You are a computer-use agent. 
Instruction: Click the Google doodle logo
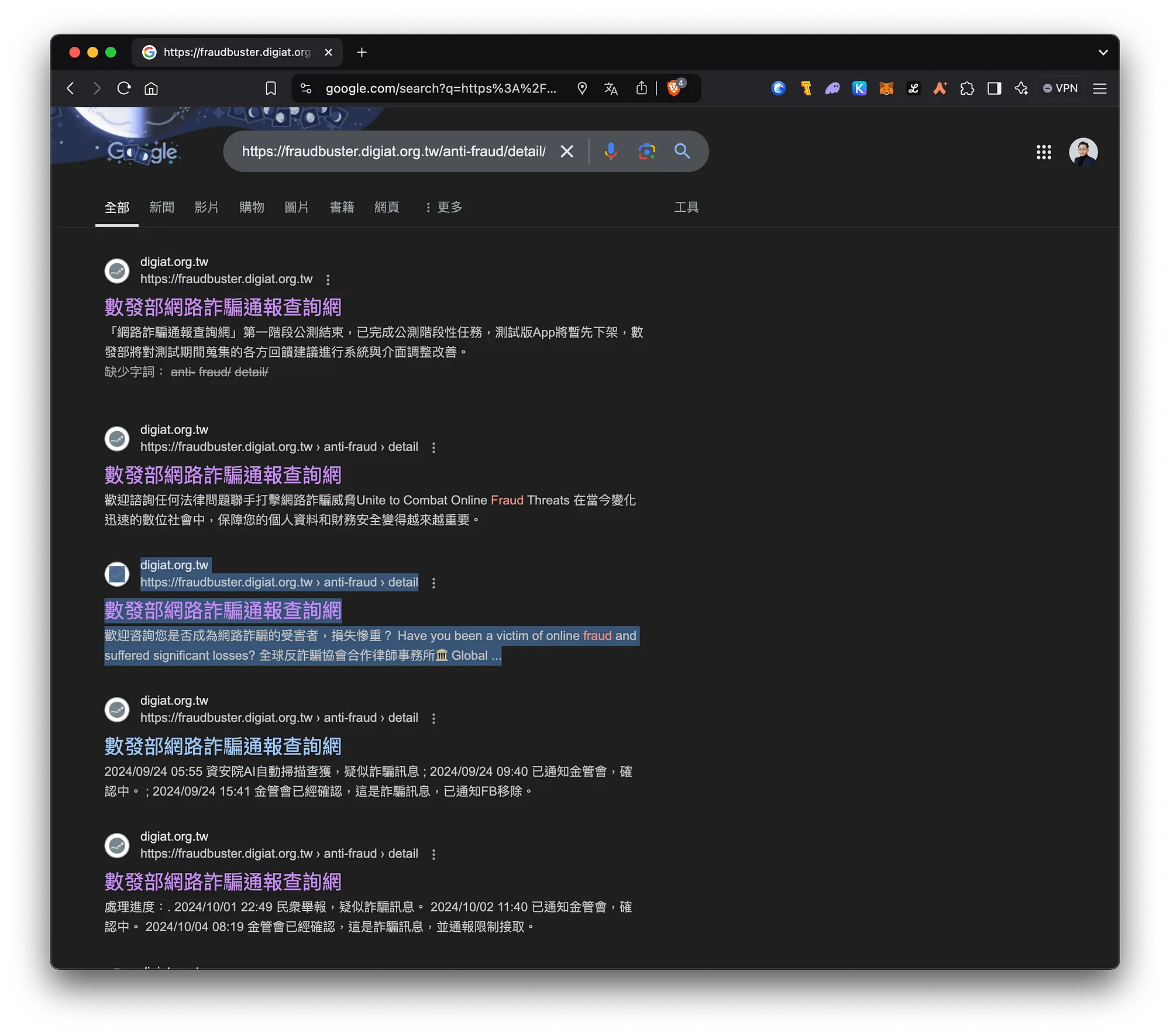143,152
